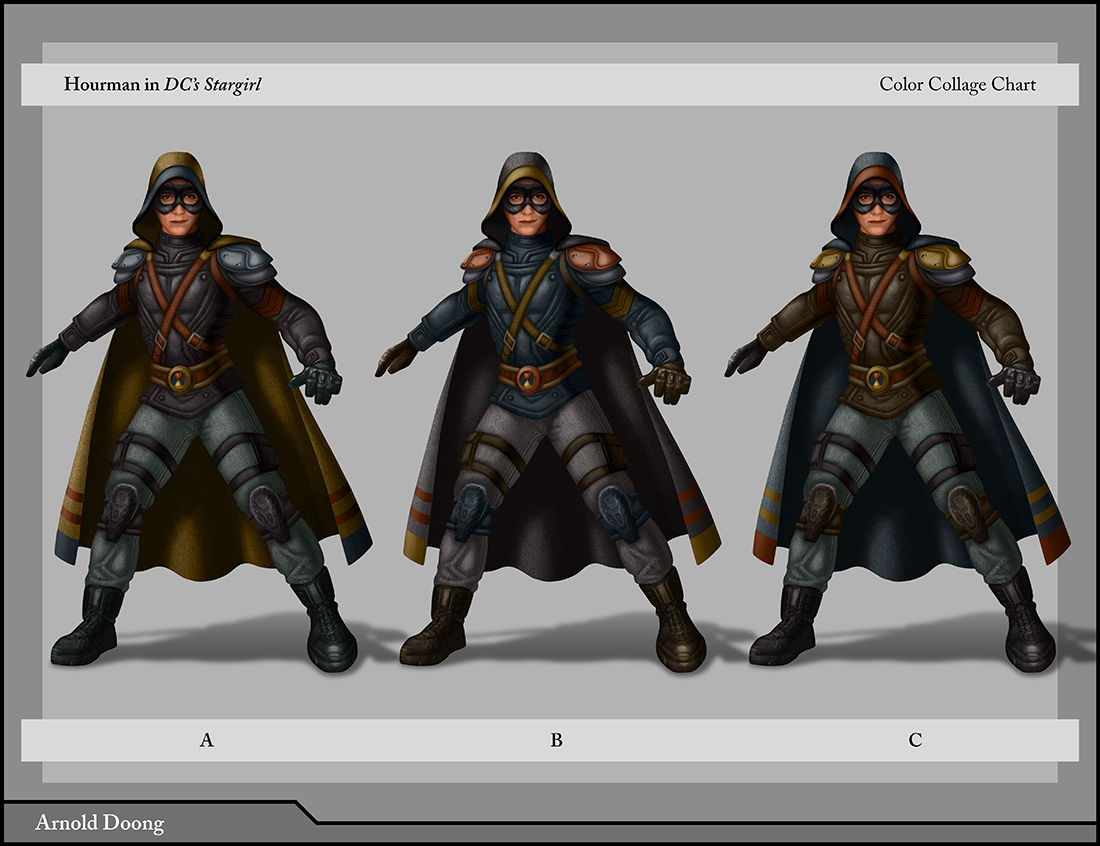Click the 'Color Collage Chart' heading
The image size is (1100, 846).
pos(957,84)
